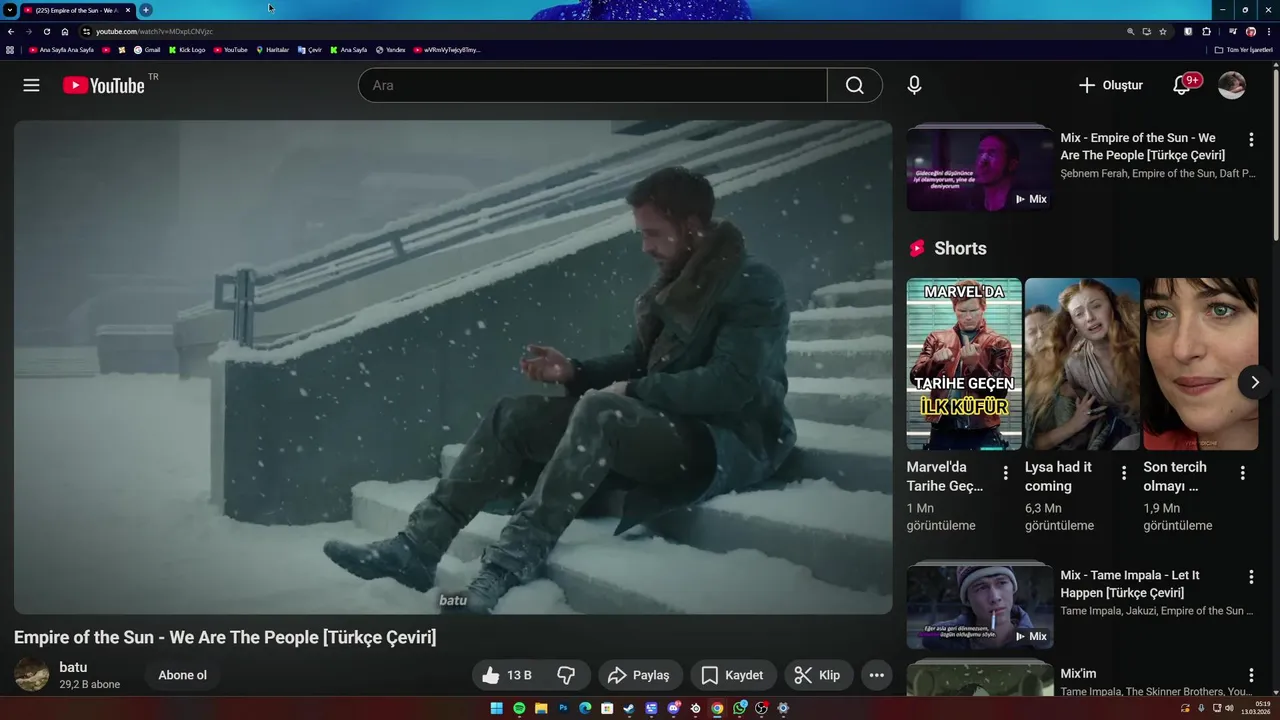
Task: Open the Lysa had it coming short
Action: point(1082,364)
